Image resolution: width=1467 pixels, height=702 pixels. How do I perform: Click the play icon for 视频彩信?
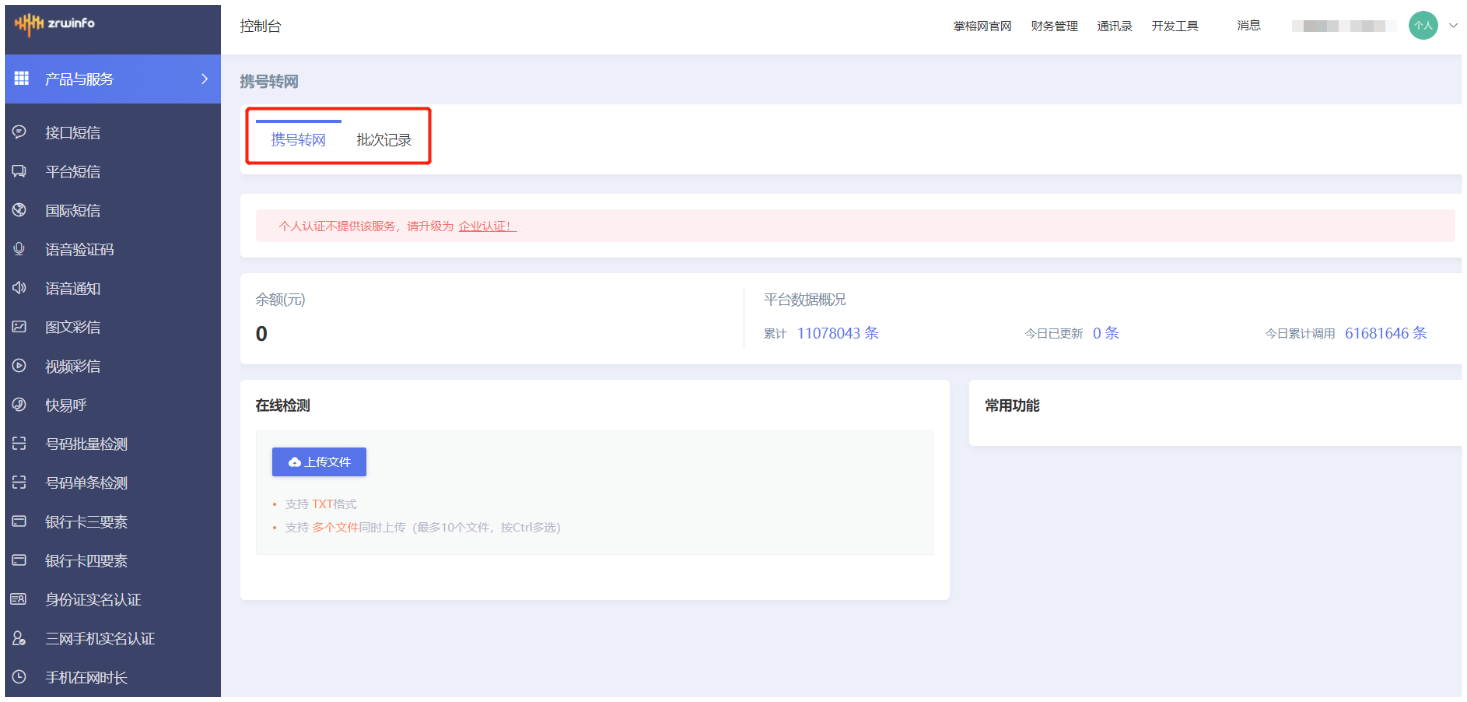[x=18, y=366]
